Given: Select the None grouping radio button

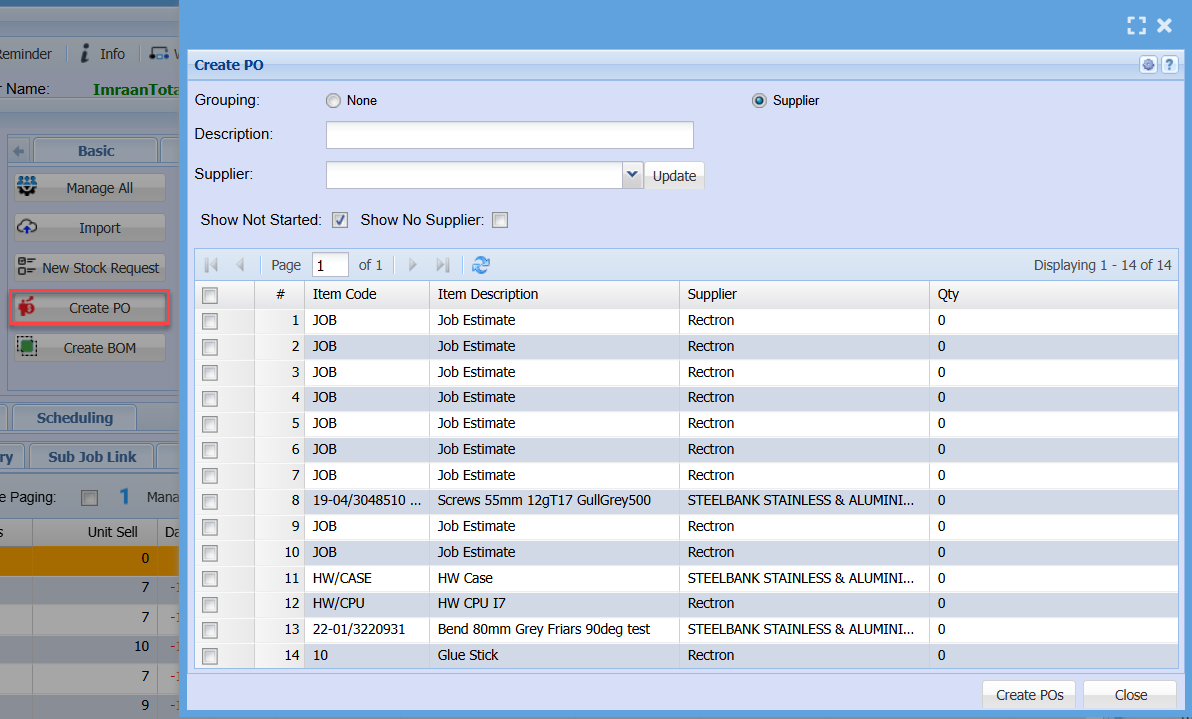Looking at the screenshot, I should tap(333, 101).
